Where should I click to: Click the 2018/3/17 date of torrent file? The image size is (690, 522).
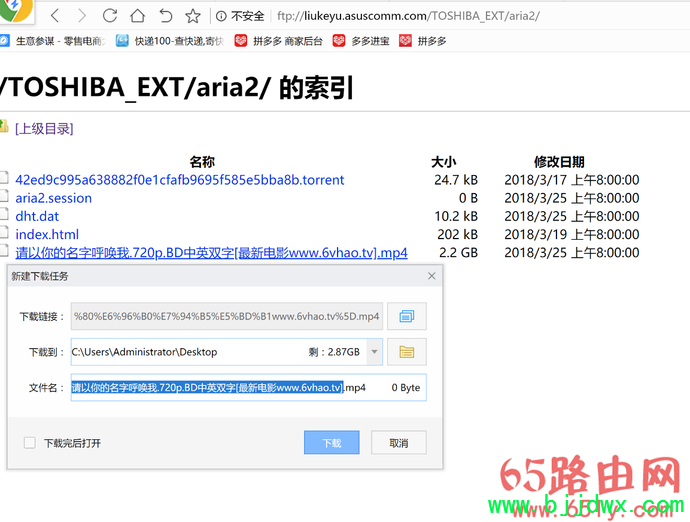tap(572, 180)
